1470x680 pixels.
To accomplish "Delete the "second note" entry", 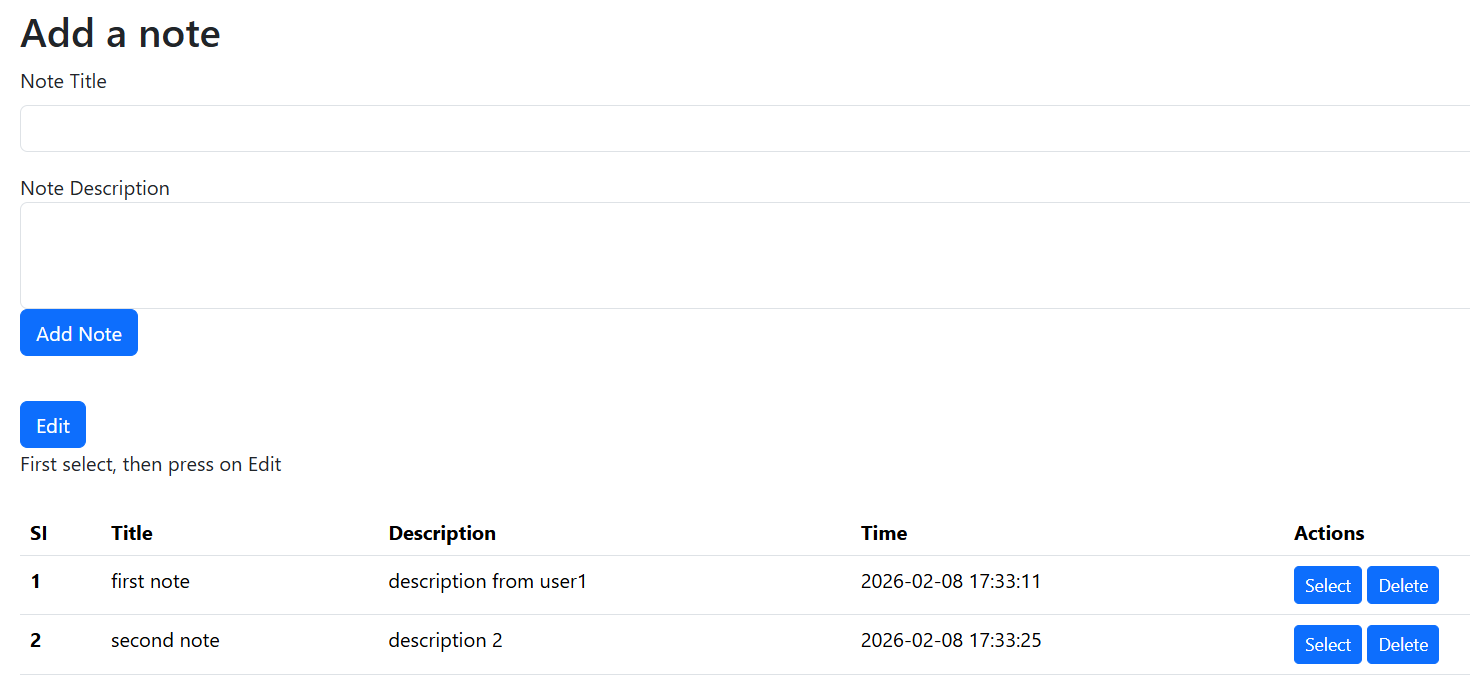I will click(1402, 645).
